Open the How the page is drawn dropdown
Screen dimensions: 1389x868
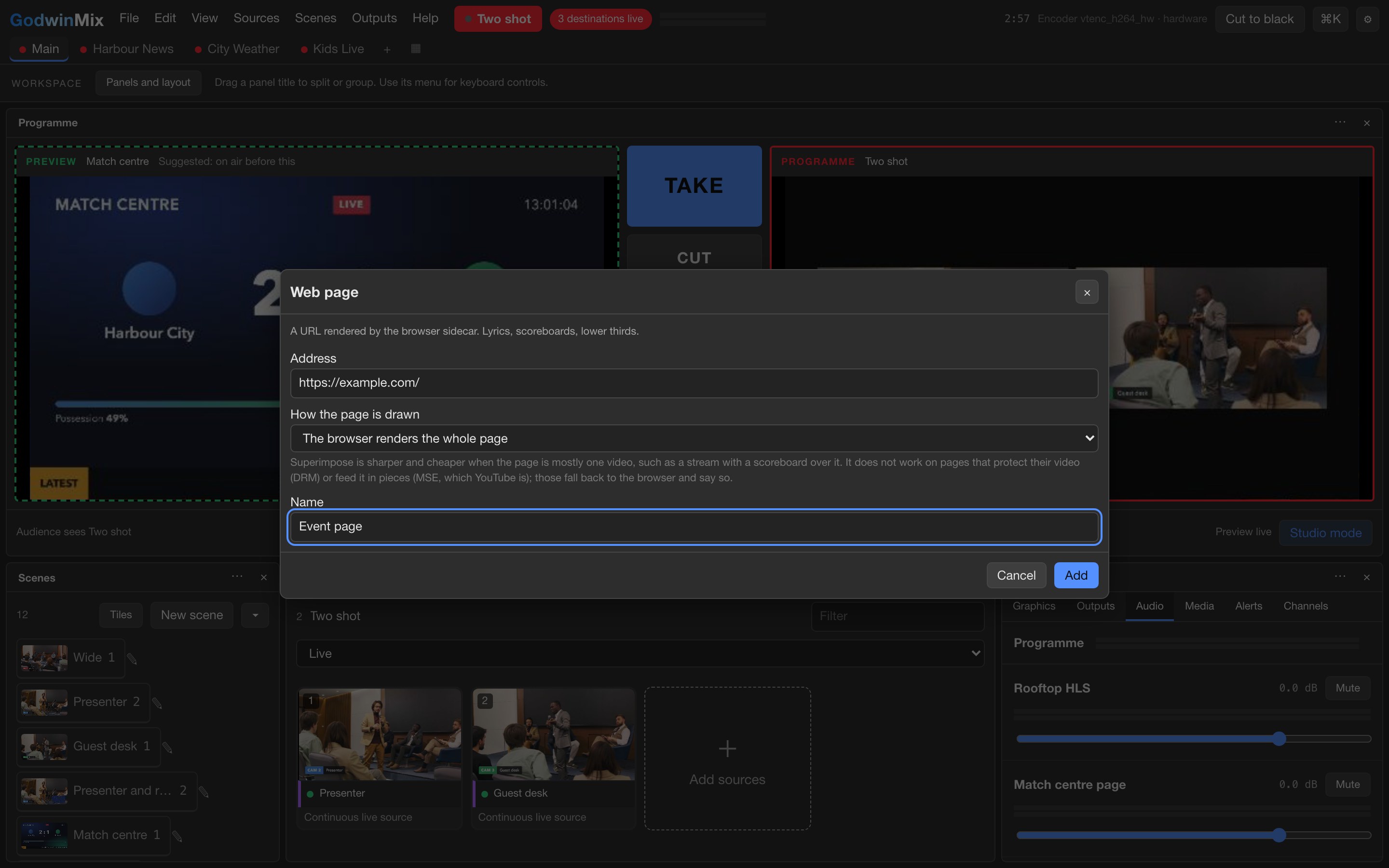[694, 439]
